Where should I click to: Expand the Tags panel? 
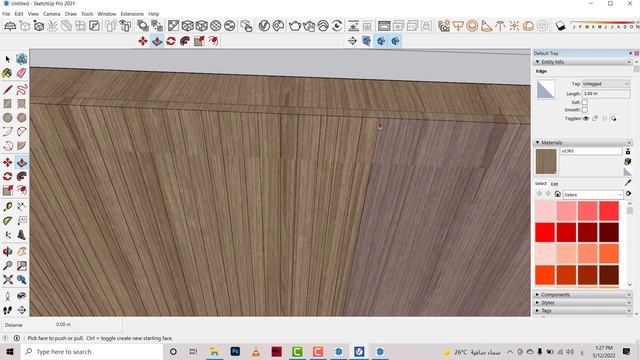click(537, 311)
